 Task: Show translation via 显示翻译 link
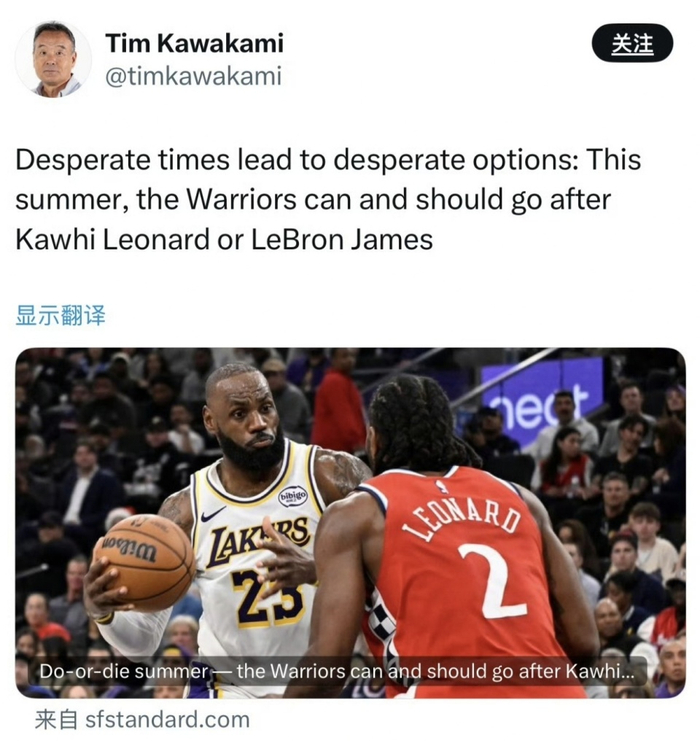60,315
